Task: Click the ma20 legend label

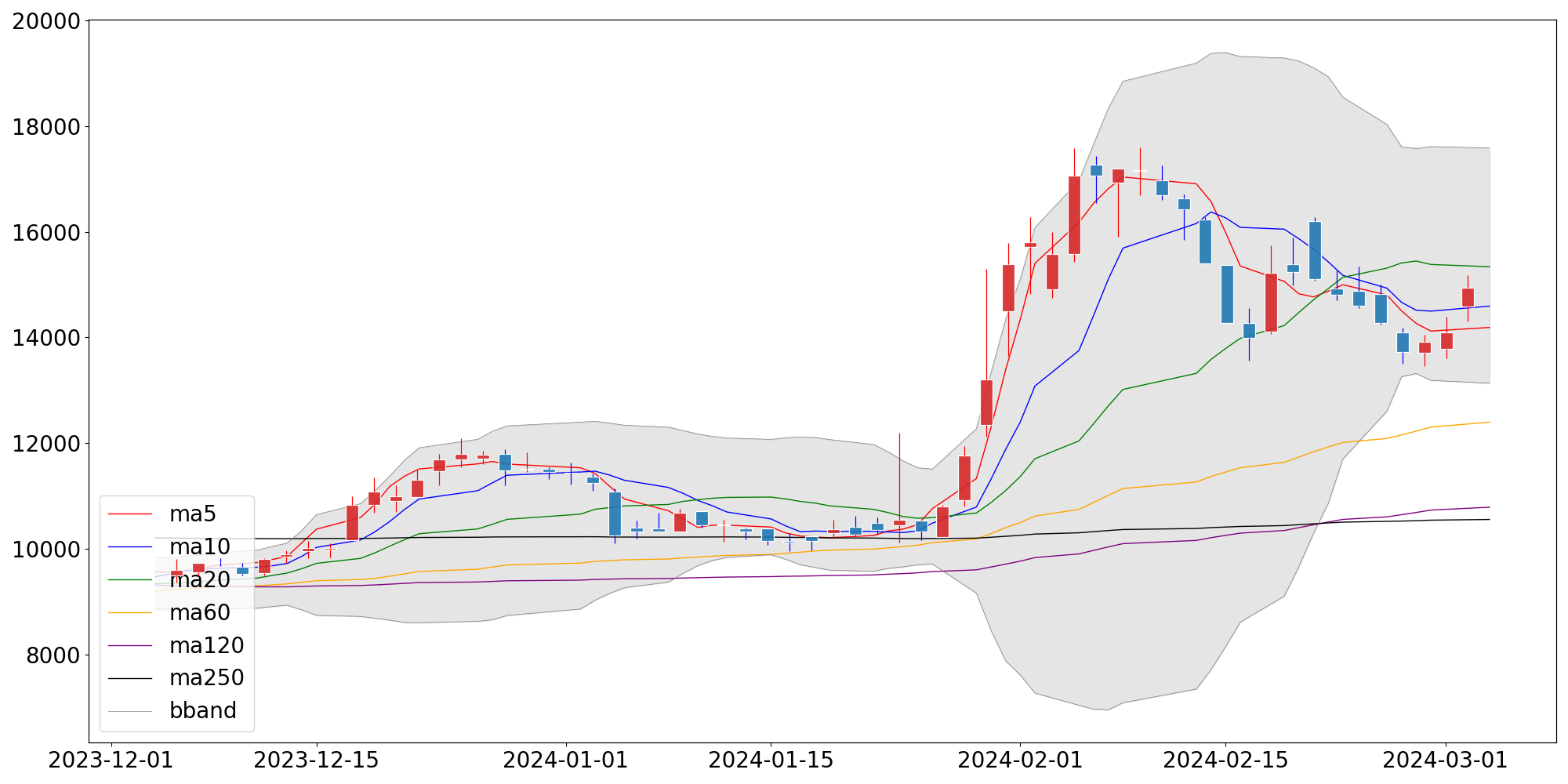Action: pyautogui.click(x=200, y=580)
